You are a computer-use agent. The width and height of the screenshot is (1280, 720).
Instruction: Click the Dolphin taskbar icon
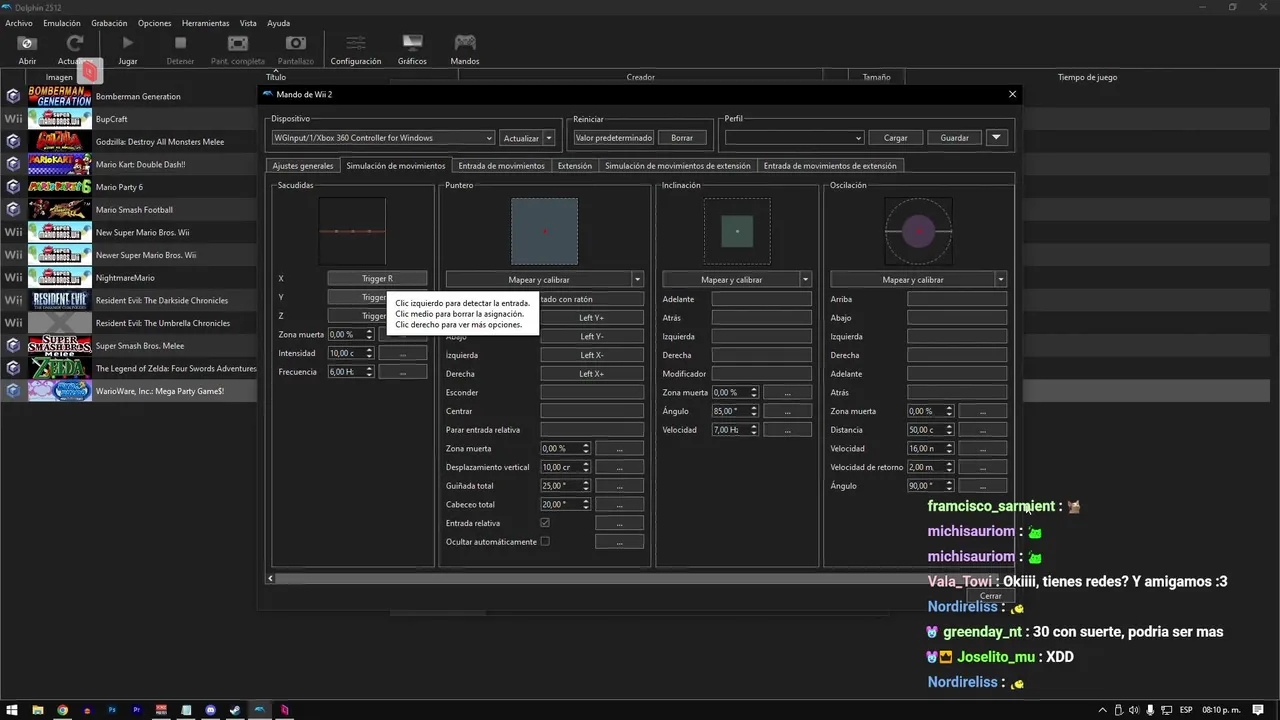point(260,710)
